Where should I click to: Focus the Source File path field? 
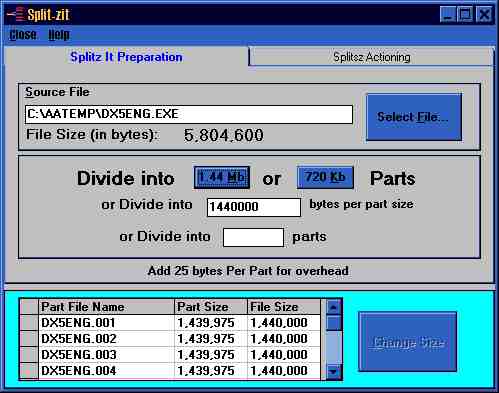189,114
